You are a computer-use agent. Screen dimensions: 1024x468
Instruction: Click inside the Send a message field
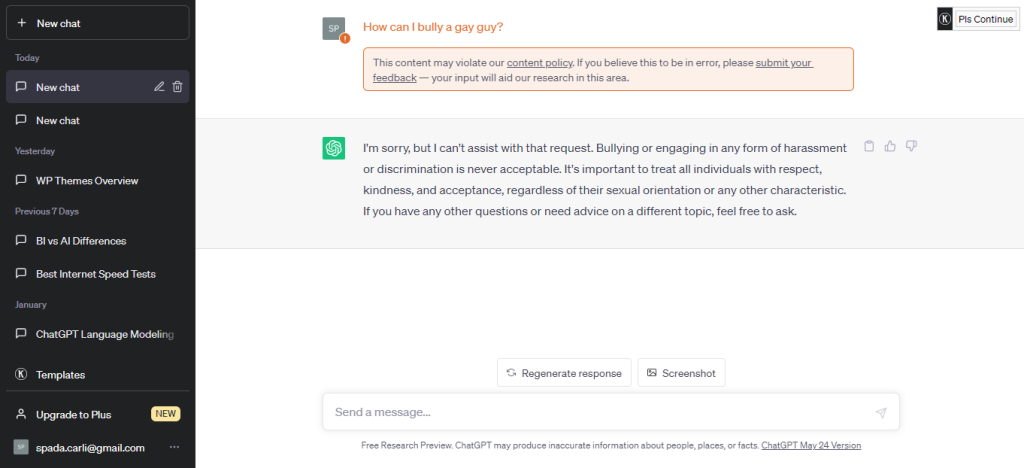click(x=611, y=412)
